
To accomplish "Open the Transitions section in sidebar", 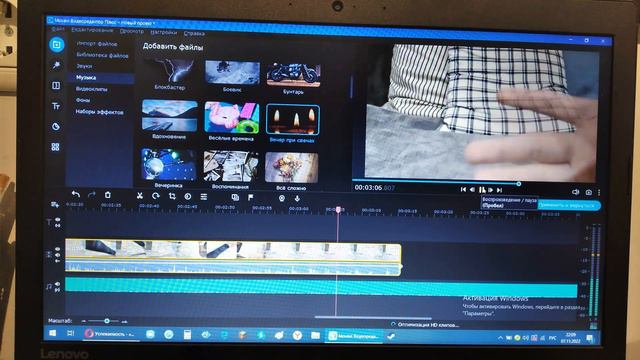I will [56, 85].
